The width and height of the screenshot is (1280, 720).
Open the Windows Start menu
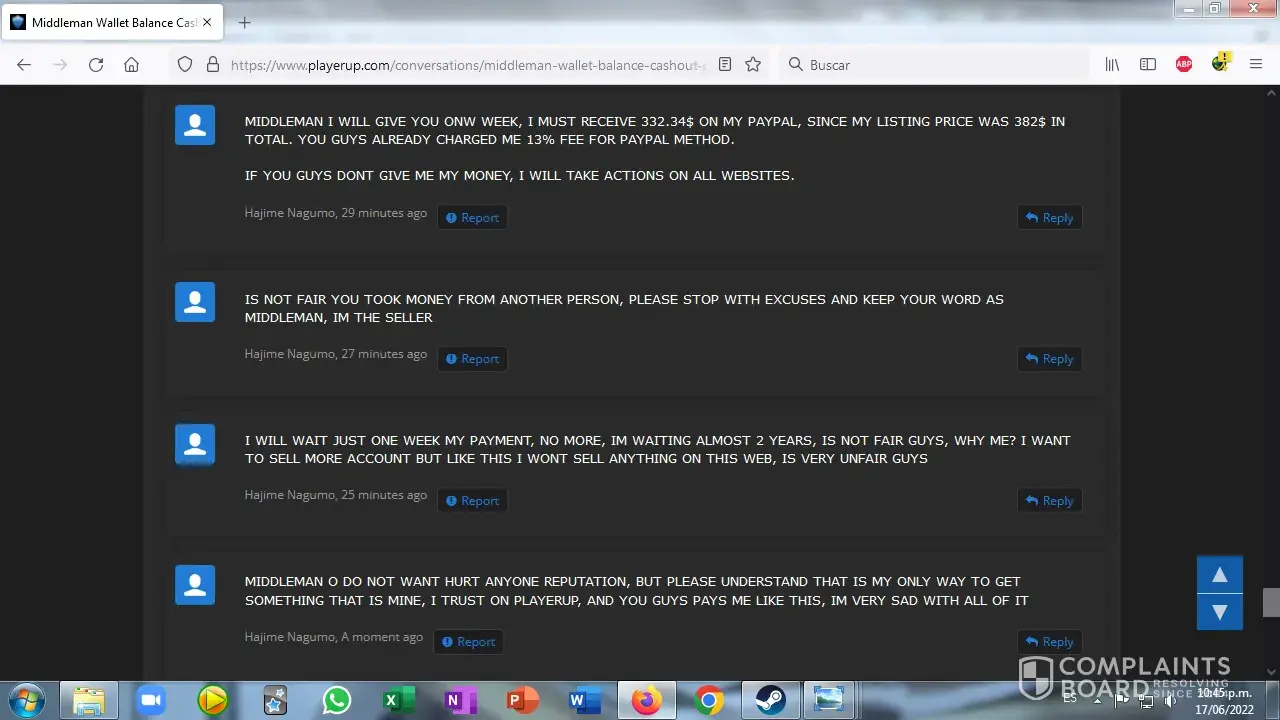(x=27, y=700)
